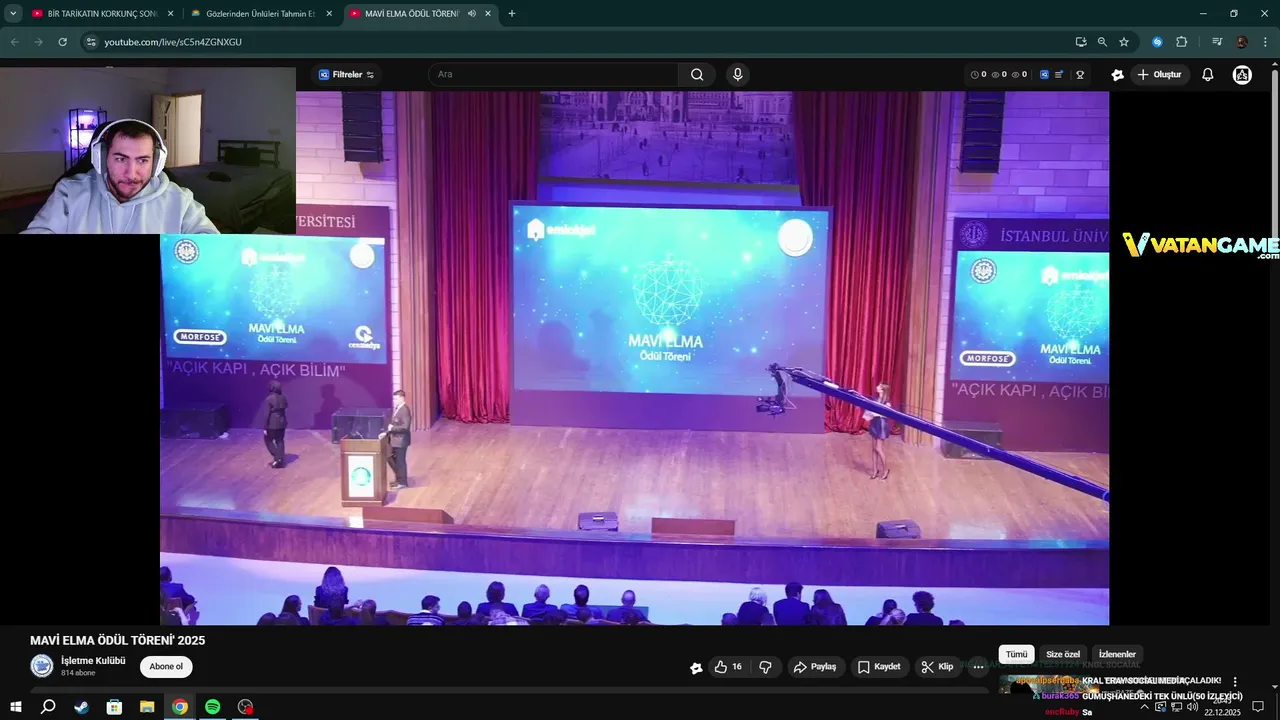Open the Windows Start menu

(x=16, y=707)
